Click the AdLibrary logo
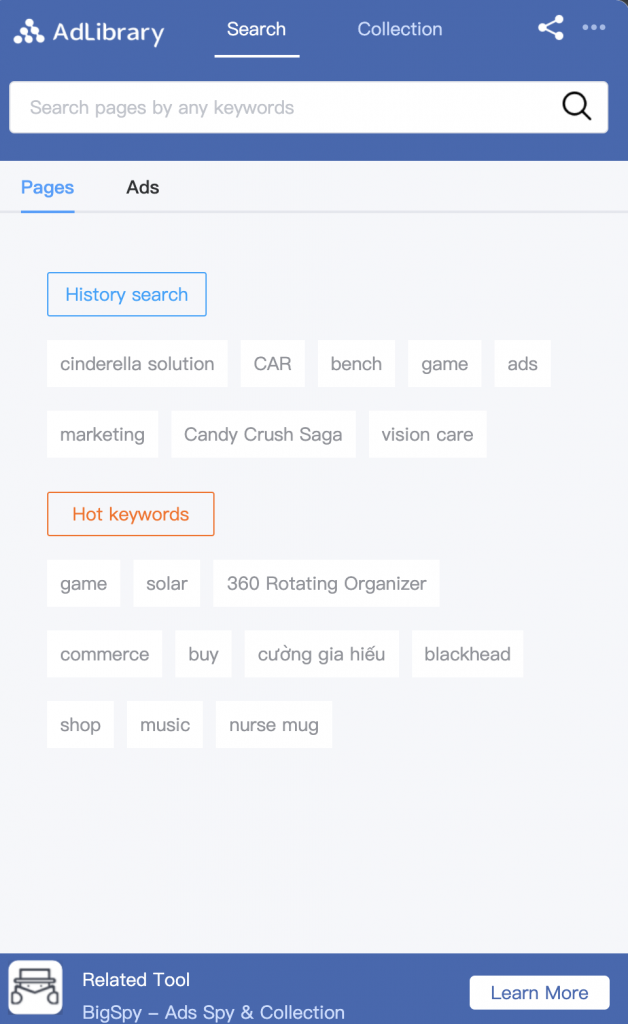628x1024 pixels. pyautogui.click(x=89, y=31)
